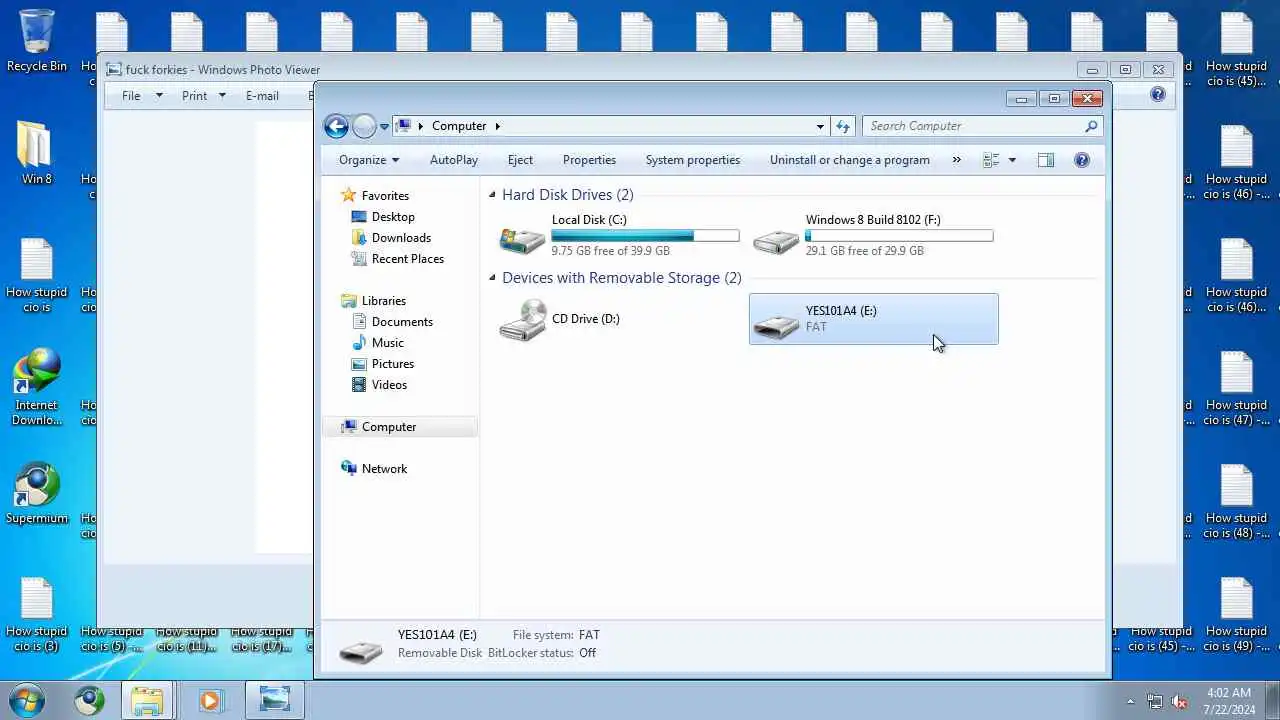
Task: Open Documents library in navigation pane
Action: pyautogui.click(x=402, y=322)
